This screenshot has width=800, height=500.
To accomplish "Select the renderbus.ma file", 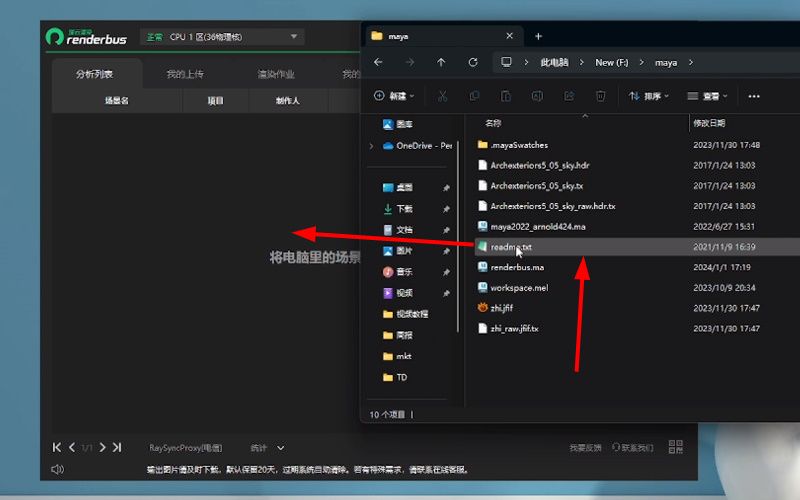I will pos(517,267).
